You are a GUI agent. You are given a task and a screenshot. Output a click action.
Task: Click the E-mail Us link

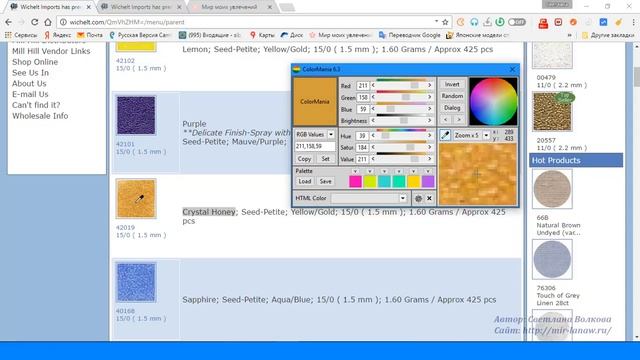pos(30,94)
